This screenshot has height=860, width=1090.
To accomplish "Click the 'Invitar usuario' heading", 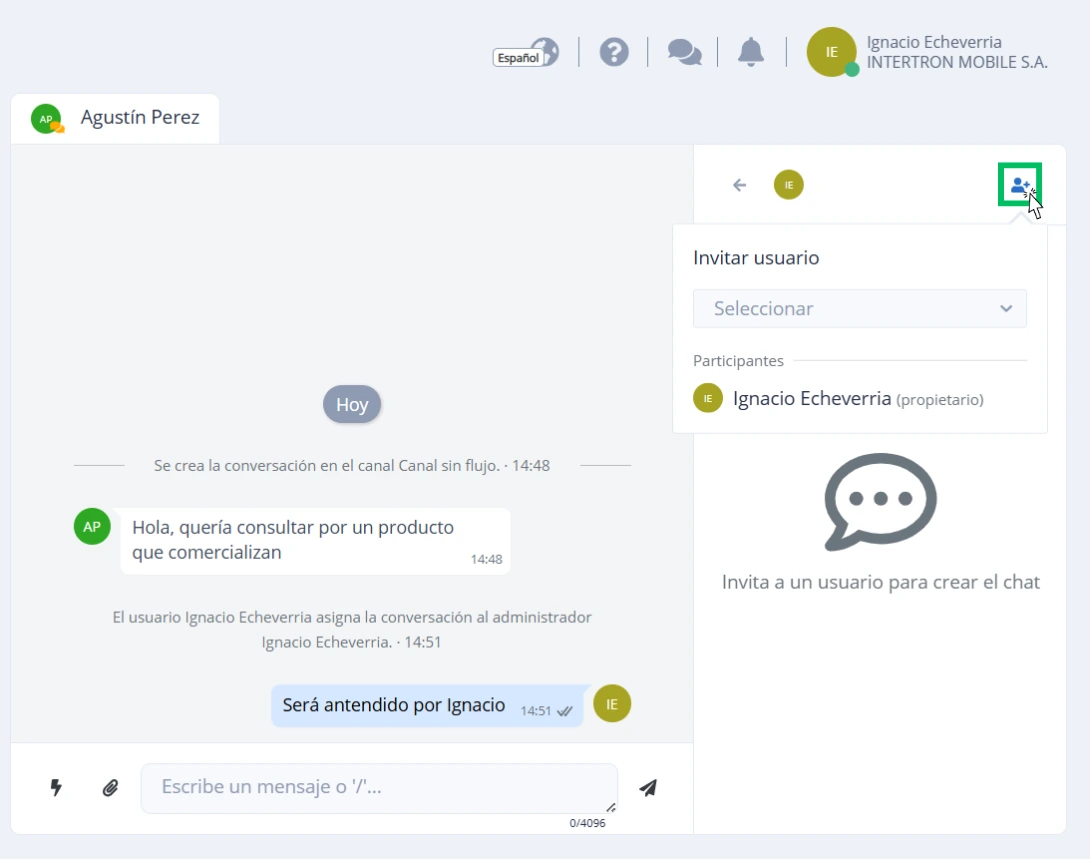I will 756,258.
